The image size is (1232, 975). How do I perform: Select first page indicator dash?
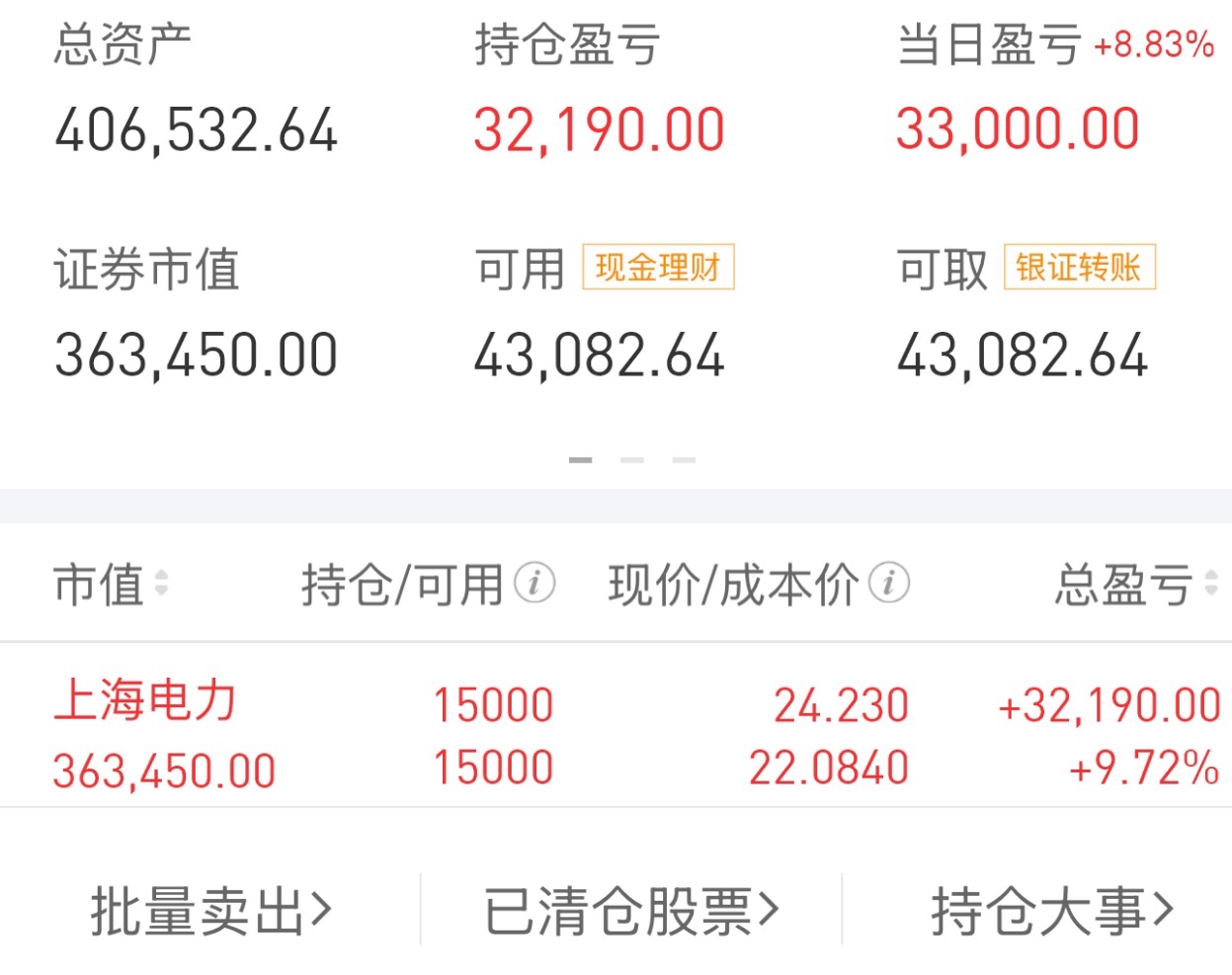point(581,460)
